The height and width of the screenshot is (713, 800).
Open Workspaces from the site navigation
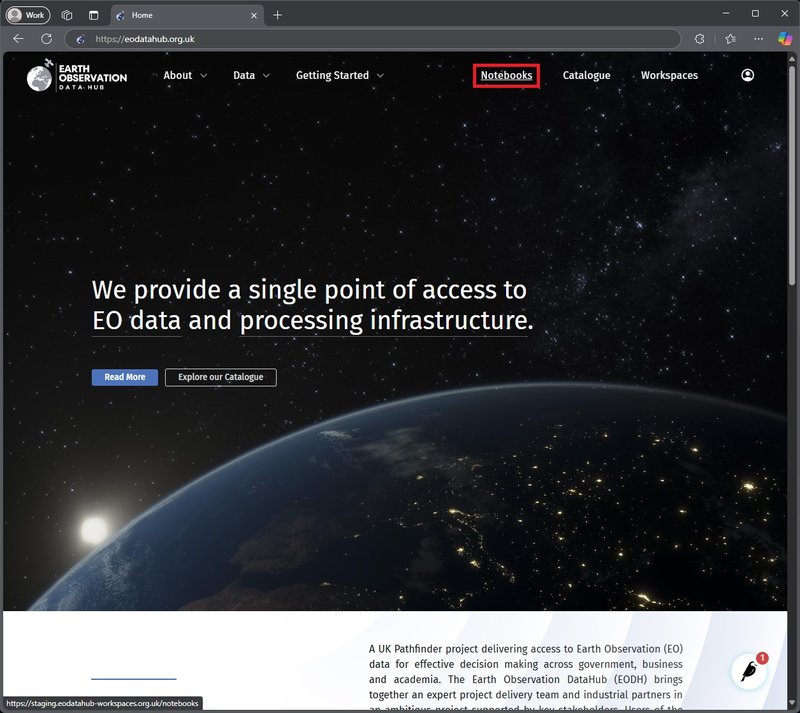(x=669, y=75)
